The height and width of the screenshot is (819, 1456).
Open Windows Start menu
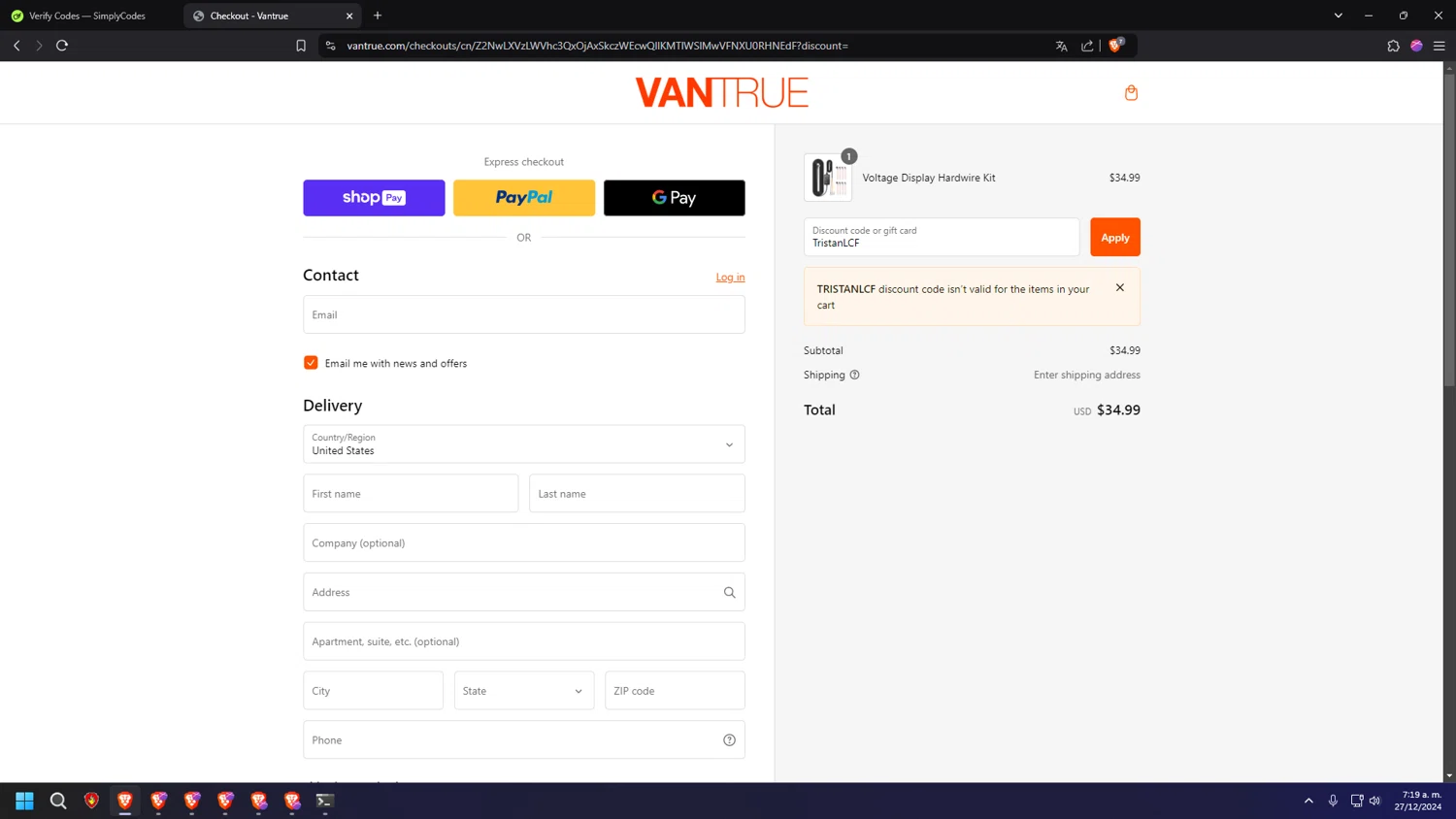pos(24,801)
